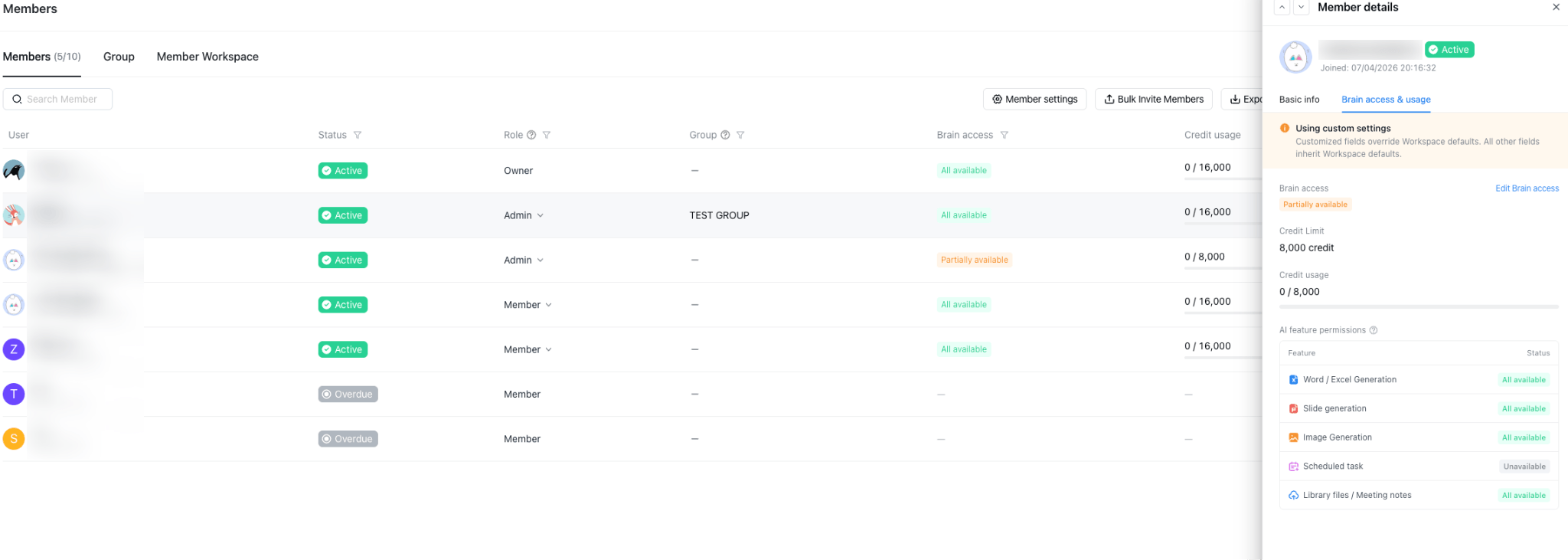The height and width of the screenshot is (560, 1568).
Task: Click Bulk Invite Members button
Action: (1154, 99)
